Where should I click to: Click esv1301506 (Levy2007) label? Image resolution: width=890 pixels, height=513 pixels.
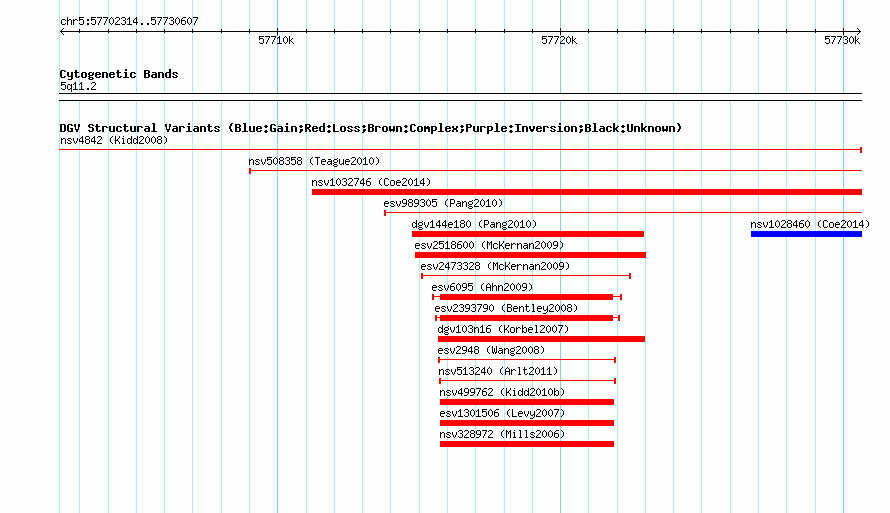[x=502, y=413]
